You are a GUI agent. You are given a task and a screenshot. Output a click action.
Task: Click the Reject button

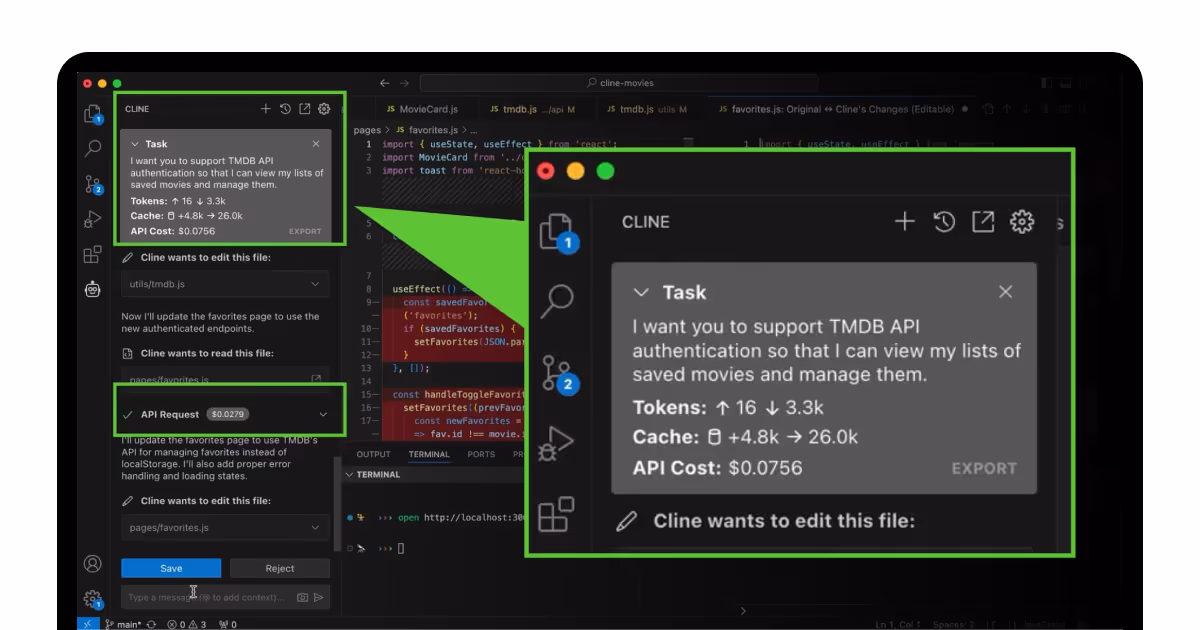(280, 568)
